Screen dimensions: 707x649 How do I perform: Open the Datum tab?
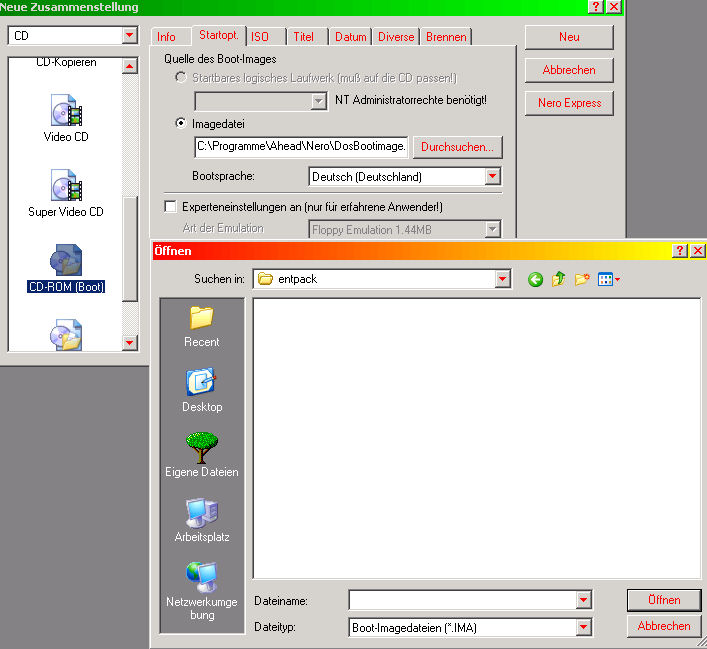tap(350, 37)
